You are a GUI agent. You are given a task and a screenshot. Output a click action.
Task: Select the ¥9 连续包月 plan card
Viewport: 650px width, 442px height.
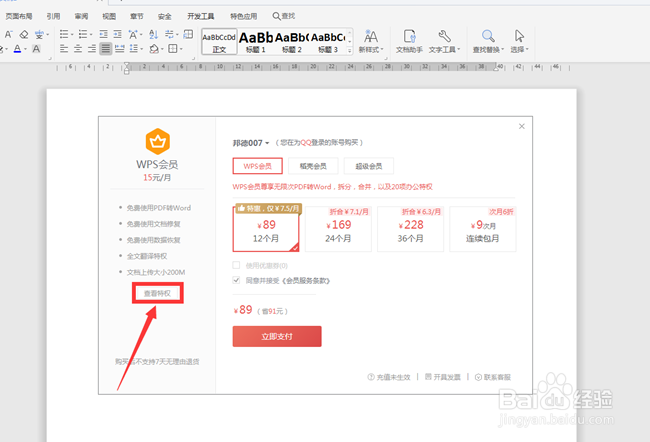click(483, 229)
